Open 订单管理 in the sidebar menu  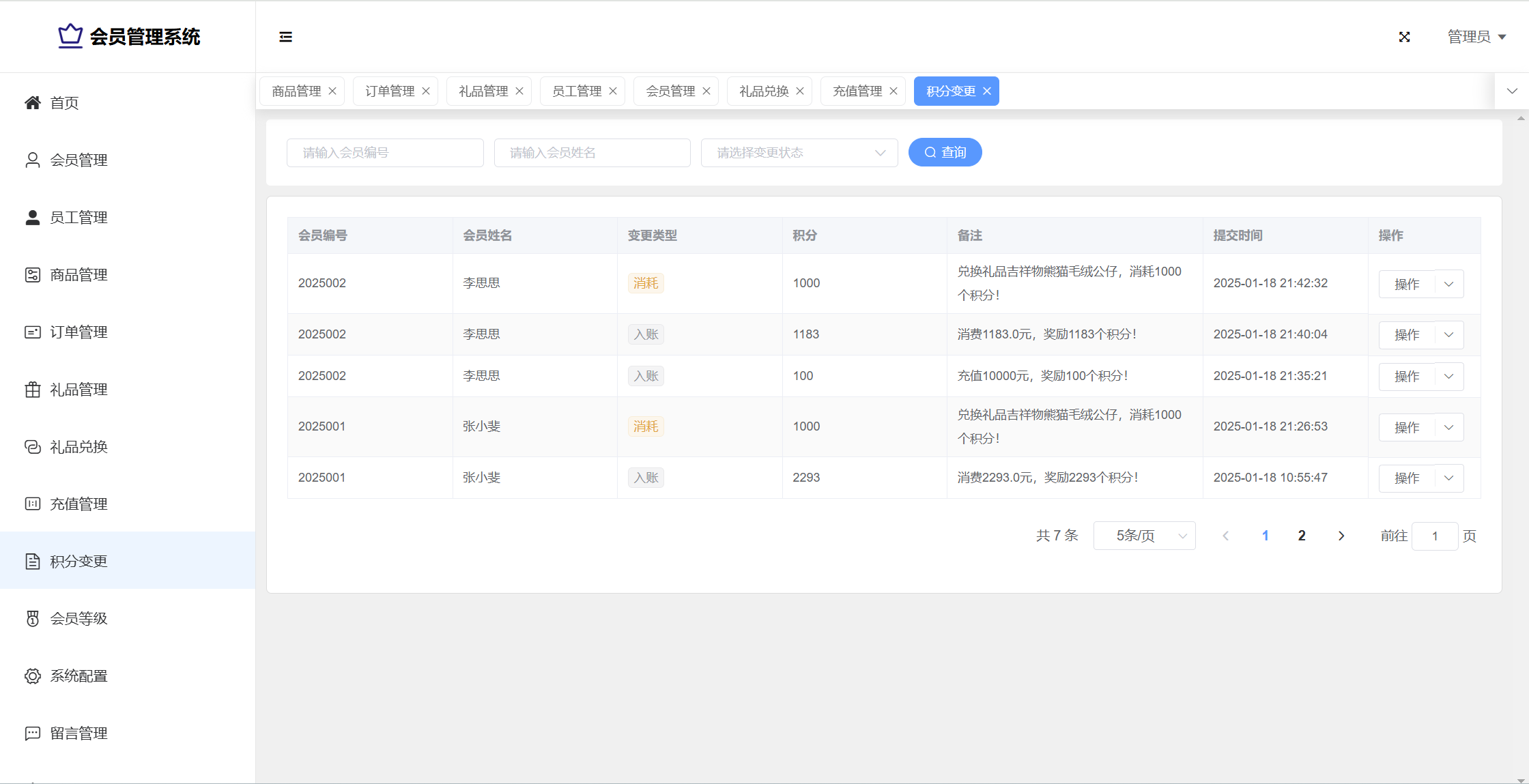(78, 332)
